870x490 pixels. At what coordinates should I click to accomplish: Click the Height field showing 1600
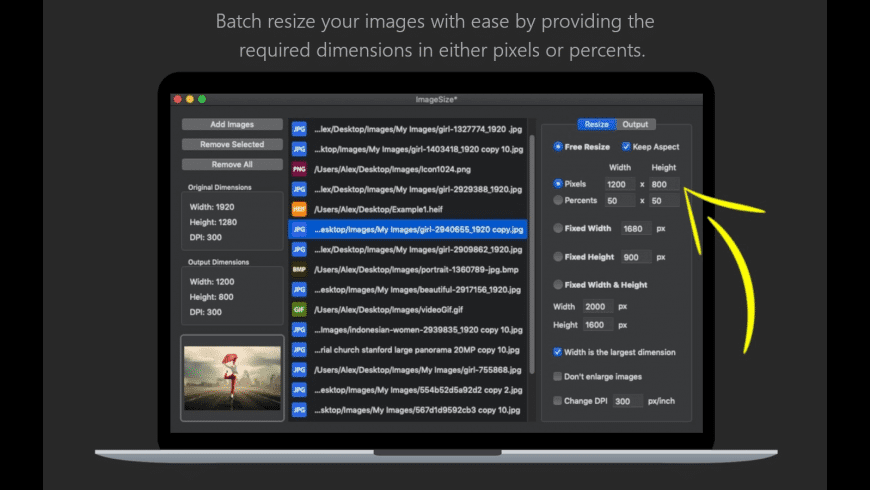598,325
